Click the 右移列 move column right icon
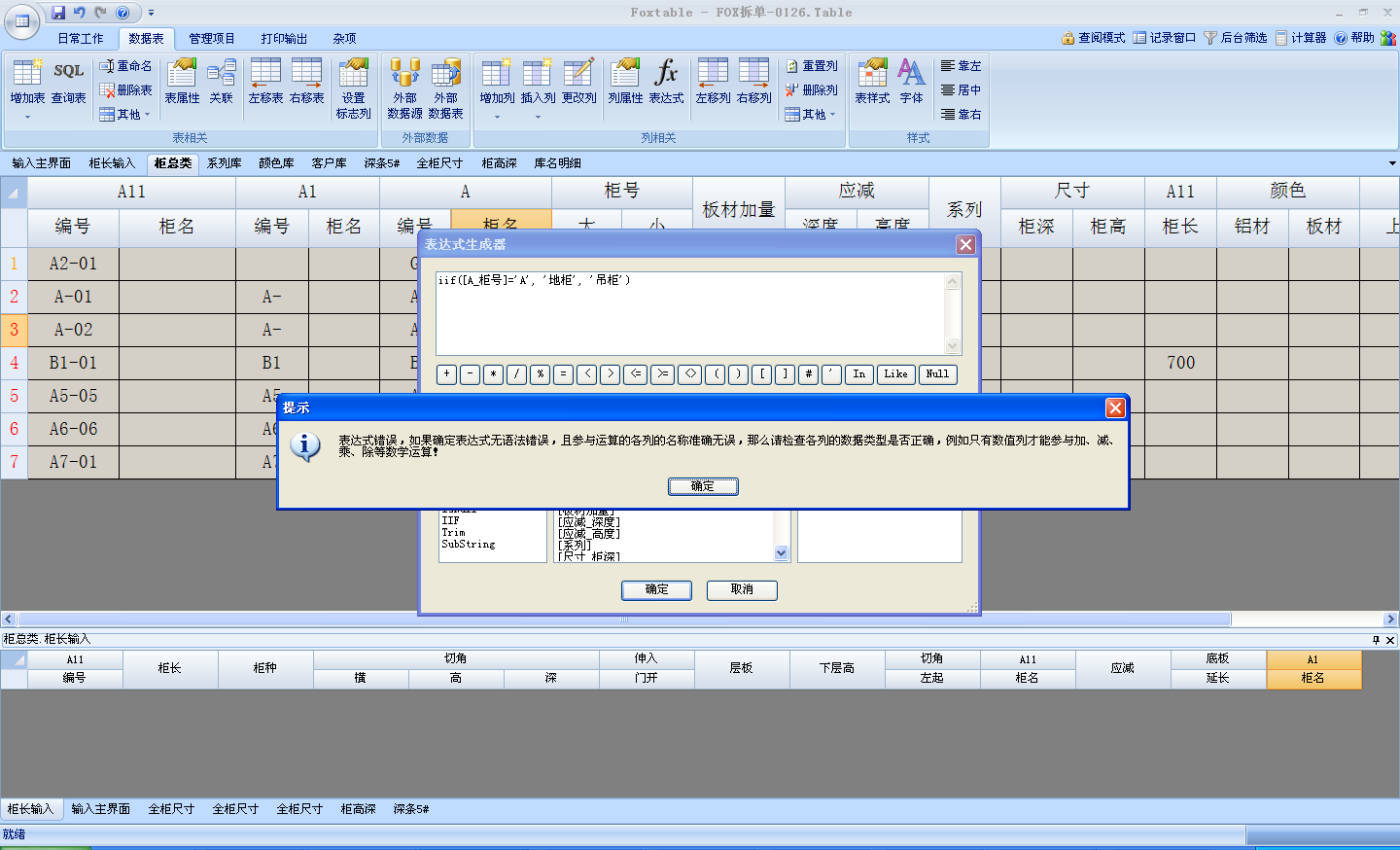The image size is (1400, 850). click(x=753, y=80)
